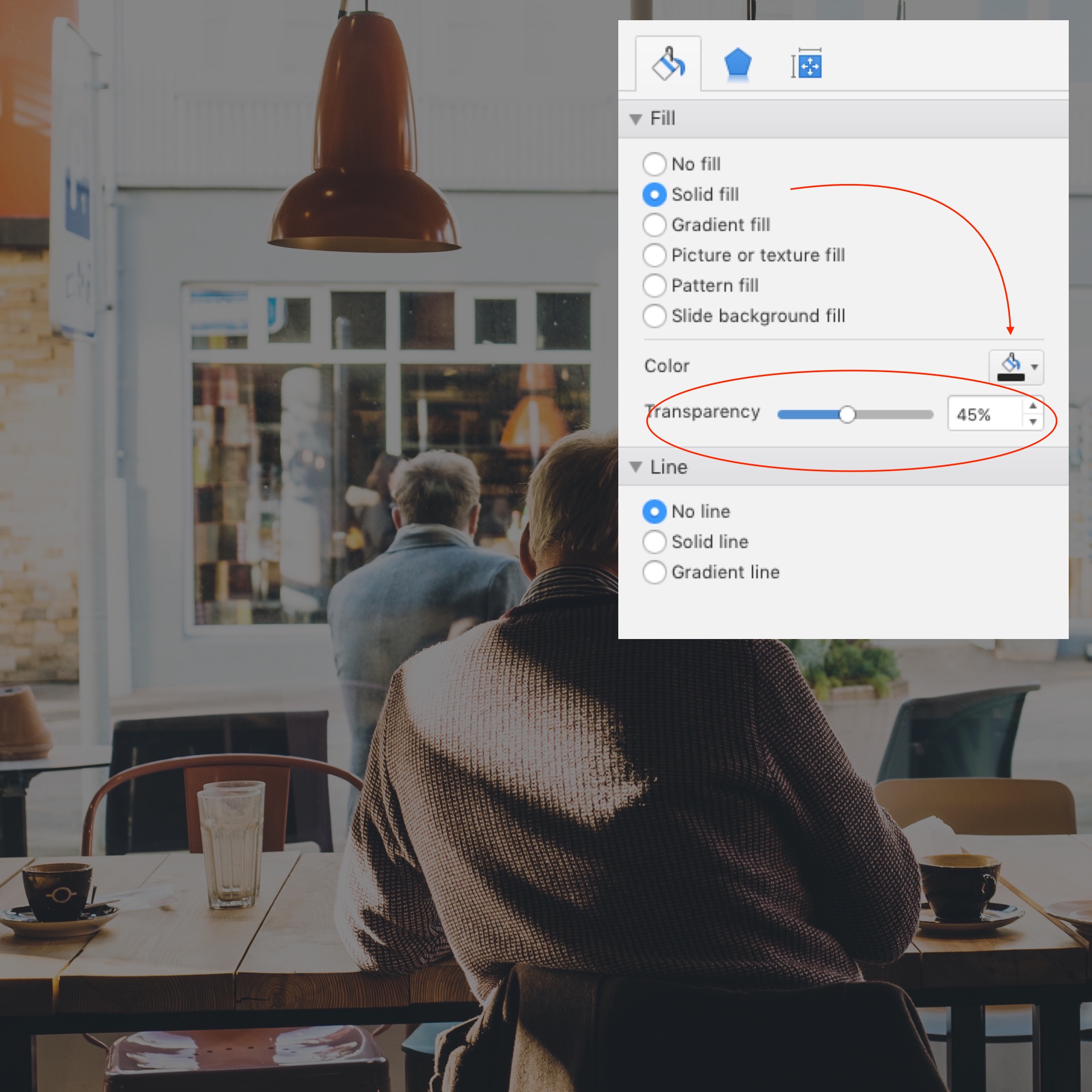Decrease transparency with the down stepper

point(1033,422)
